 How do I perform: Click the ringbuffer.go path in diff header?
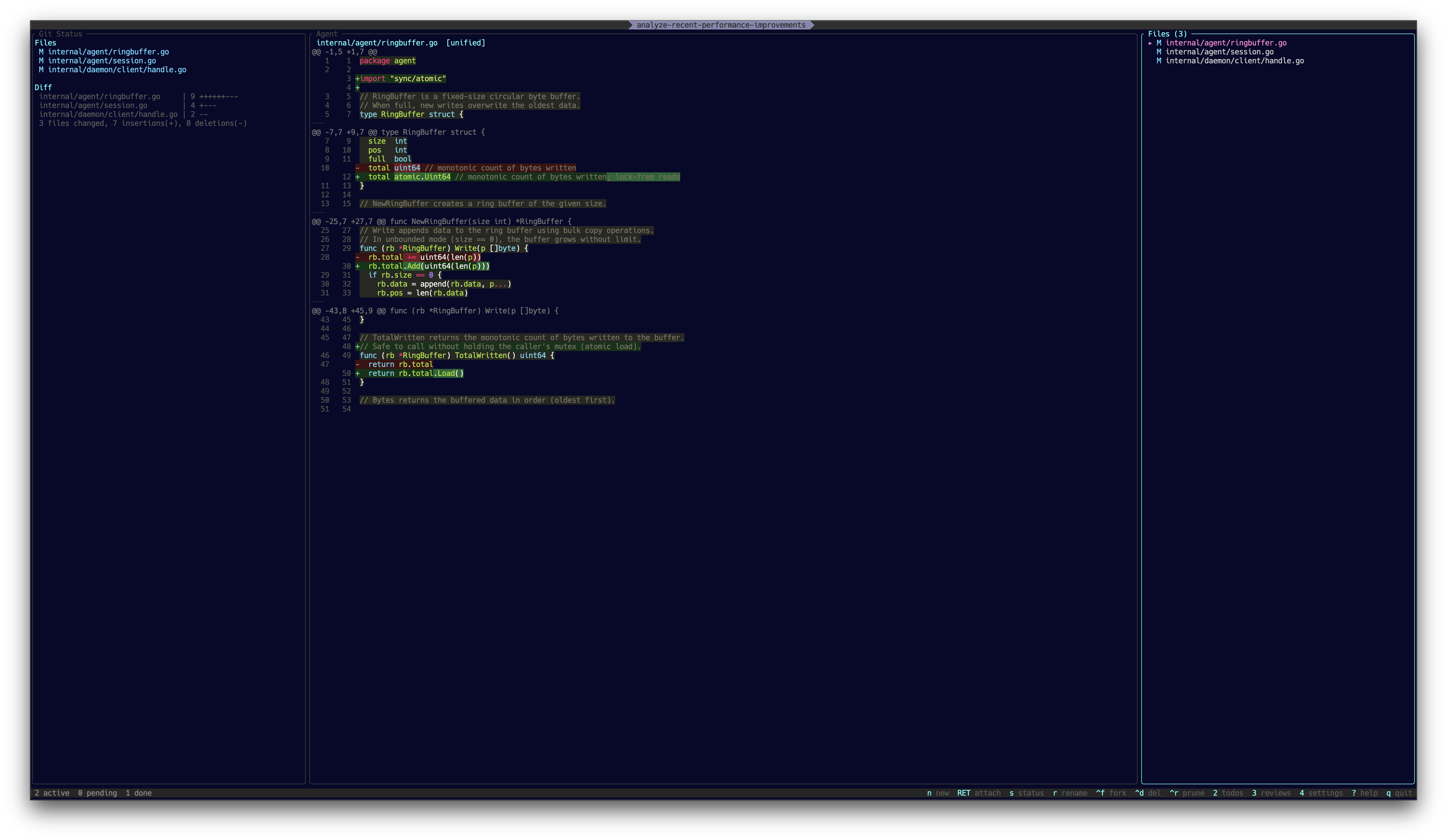pos(377,43)
